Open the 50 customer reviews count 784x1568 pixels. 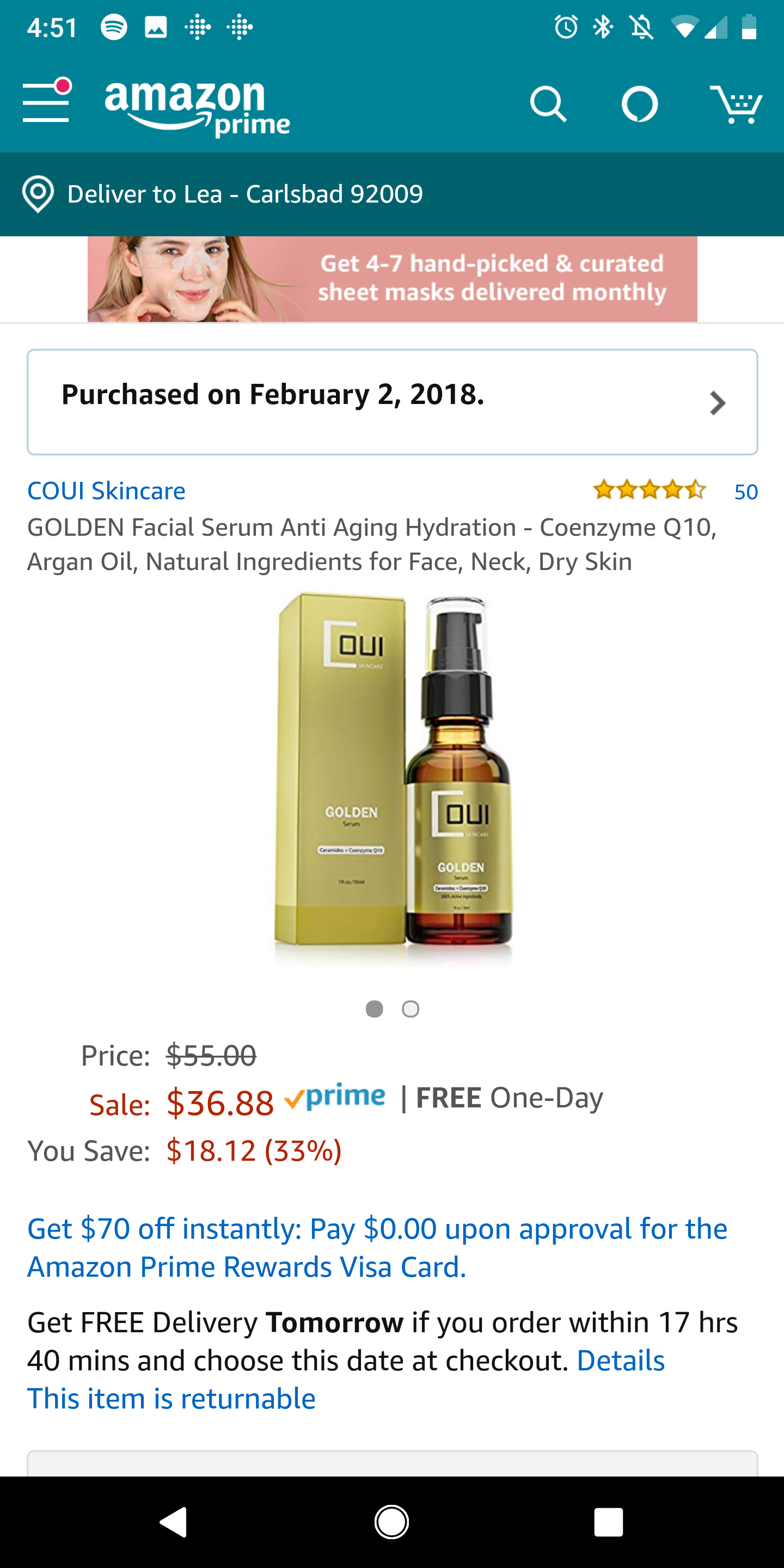[746, 491]
